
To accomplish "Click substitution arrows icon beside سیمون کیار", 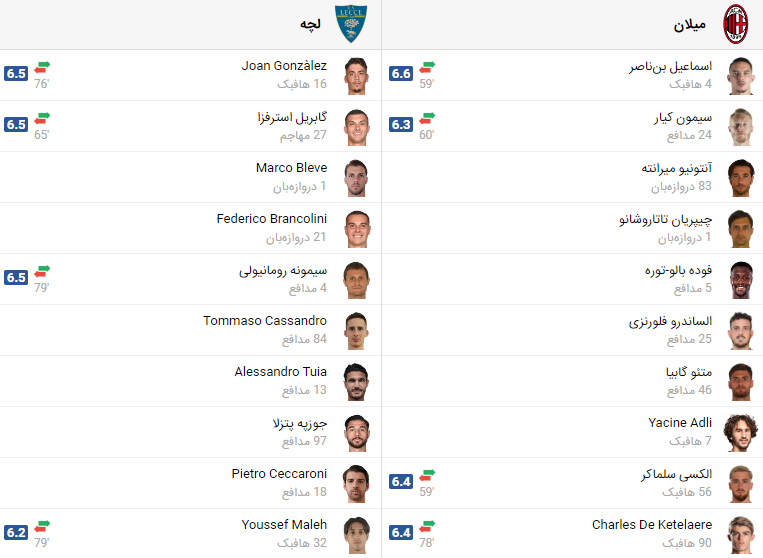I will tap(427, 118).
